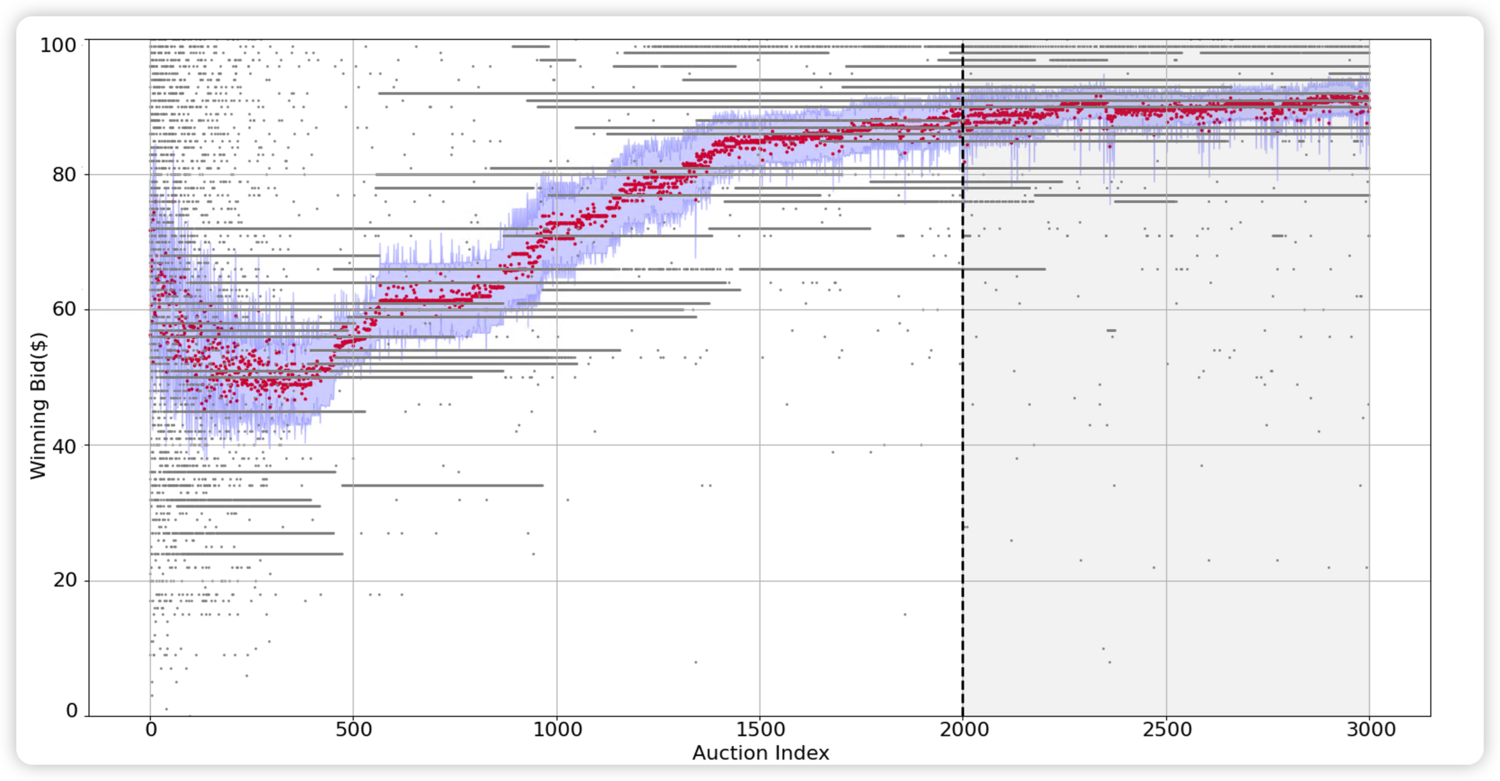
Task: Click the 3000 x-axis tick label
Action: pos(1368,730)
